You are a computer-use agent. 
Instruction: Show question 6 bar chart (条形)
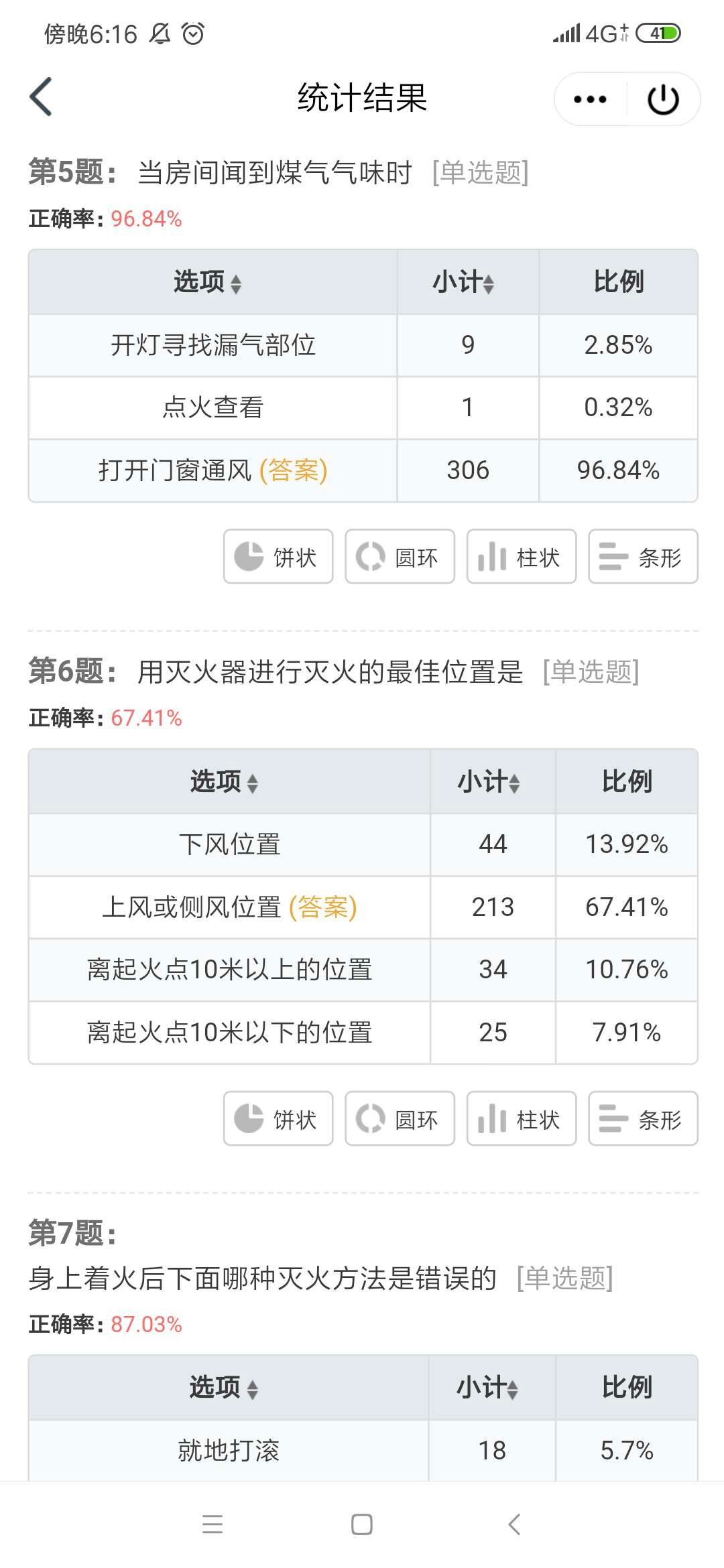pos(643,1118)
